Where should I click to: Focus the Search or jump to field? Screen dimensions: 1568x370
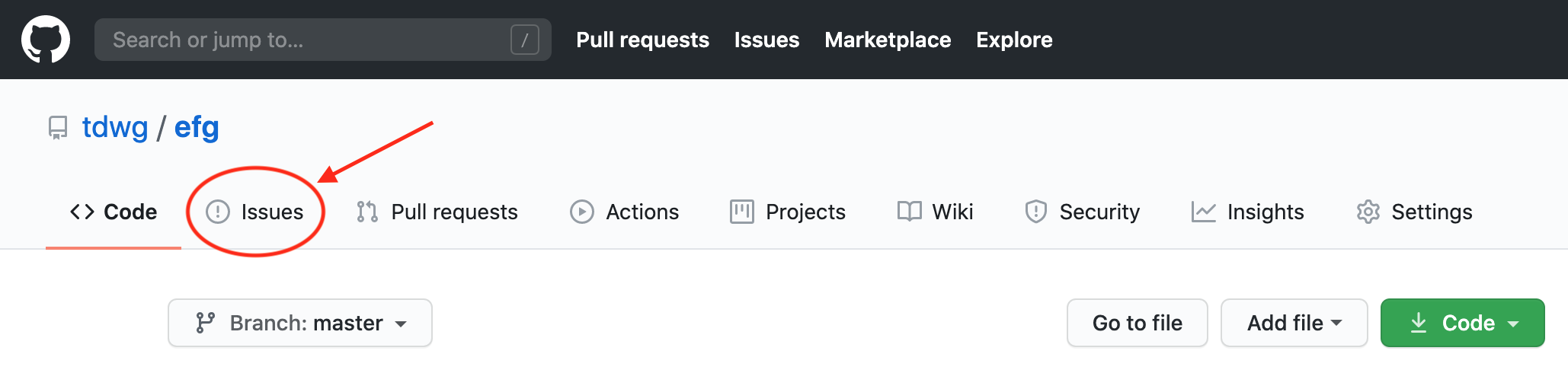click(x=323, y=40)
